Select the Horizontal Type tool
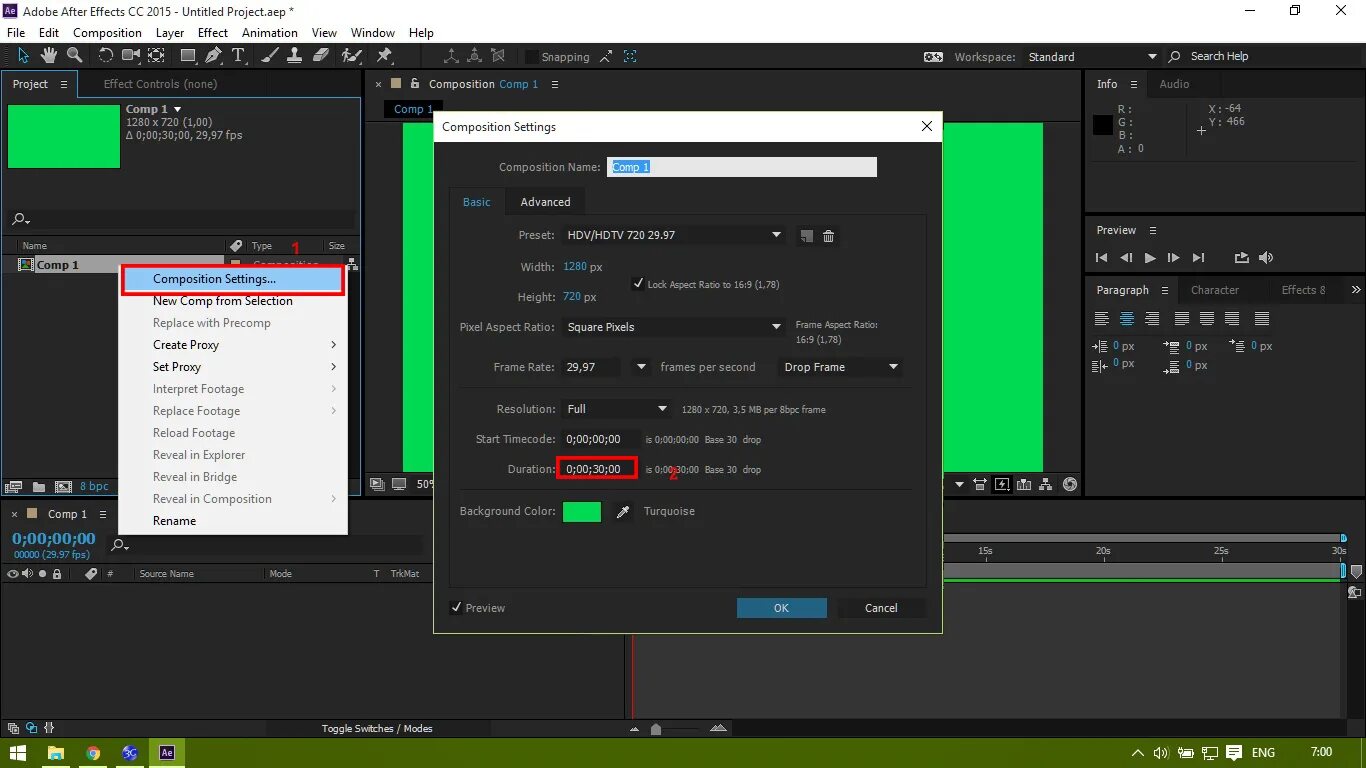1366x768 pixels. [238, 56]
